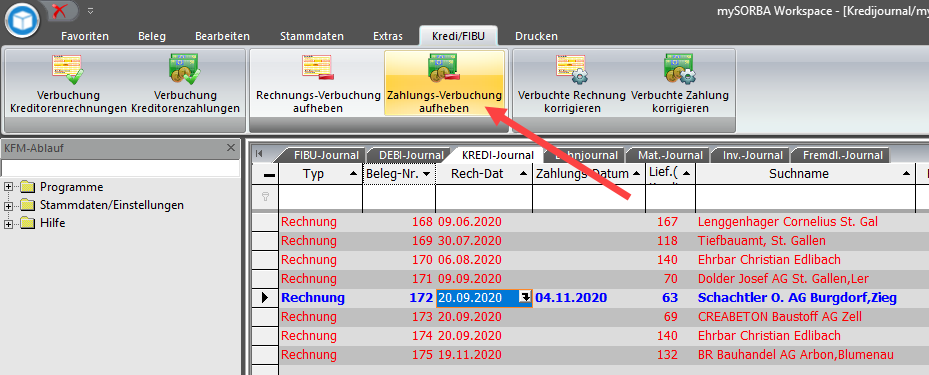The height and width of the screenshot is (375, 929).
Task: Open the quick access toolbar customize arrow
Action: pos(90,11)
